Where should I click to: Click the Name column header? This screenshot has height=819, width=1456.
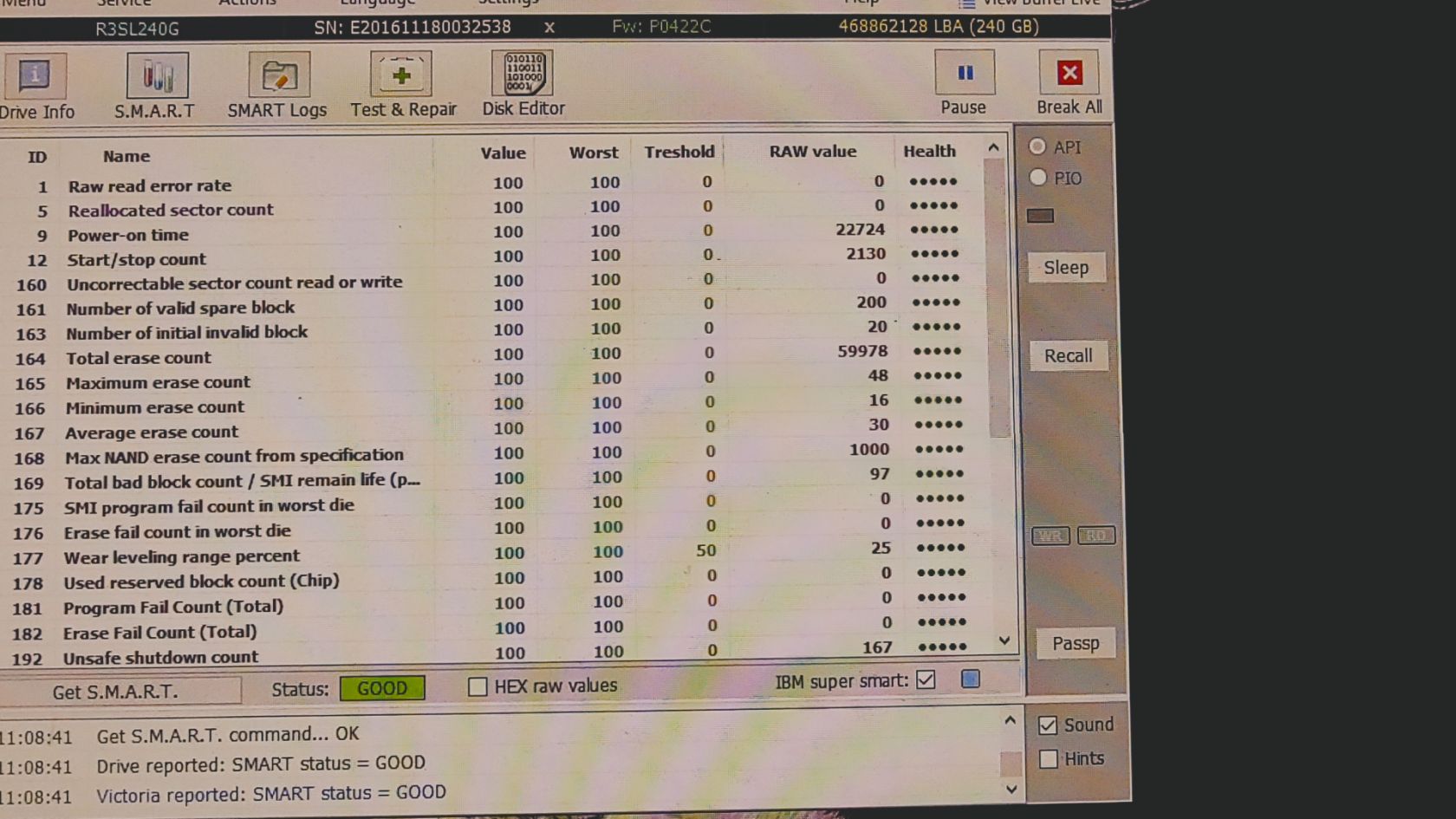(127, 156)
